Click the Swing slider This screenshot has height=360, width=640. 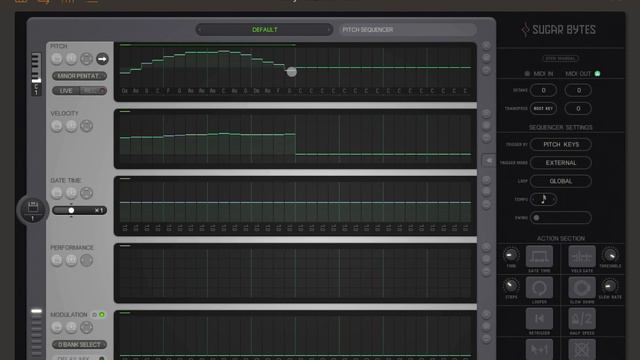561,218
